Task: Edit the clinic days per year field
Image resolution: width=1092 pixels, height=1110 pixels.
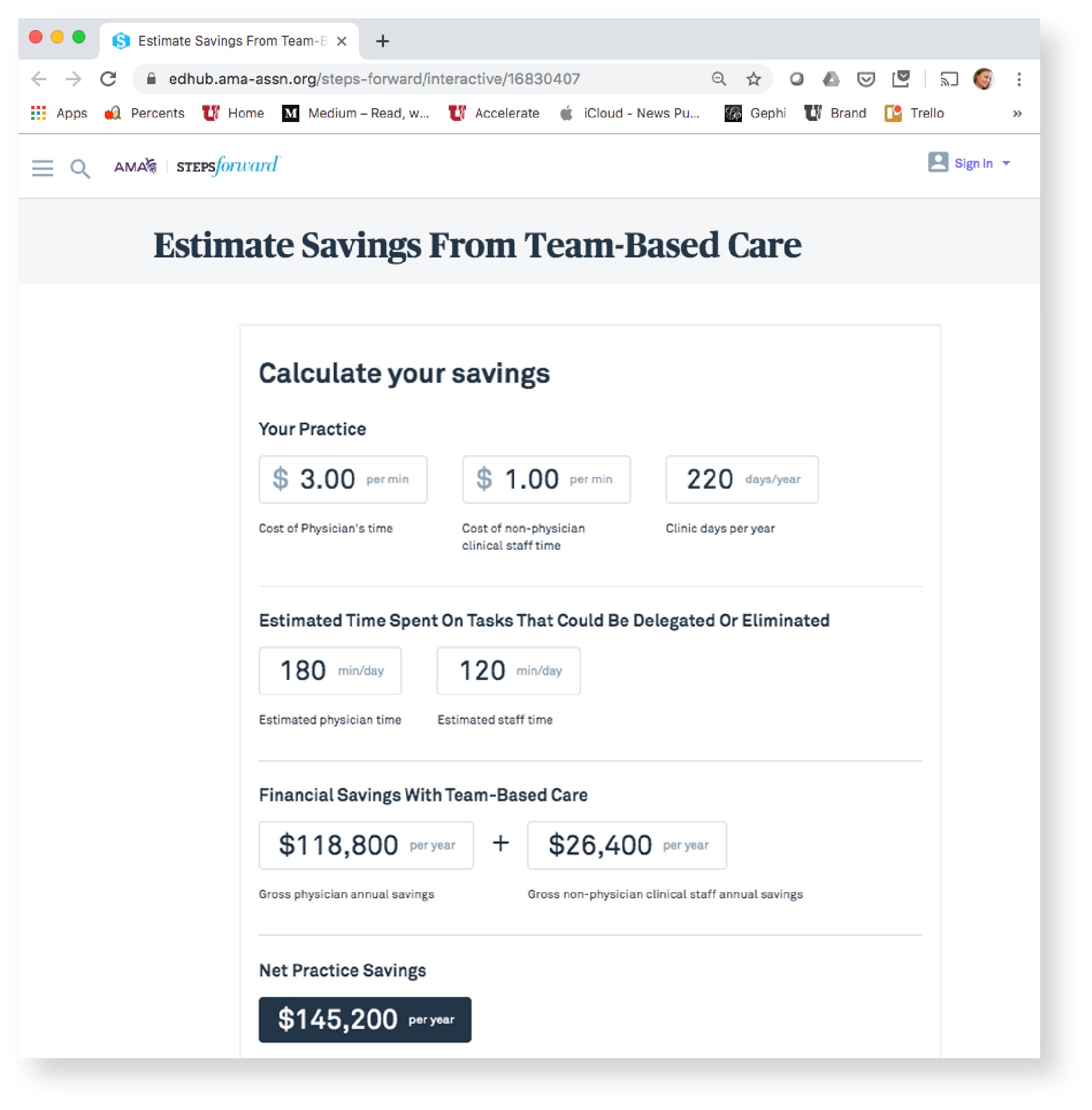Action: pyautogui.click(x=741, y=479)
